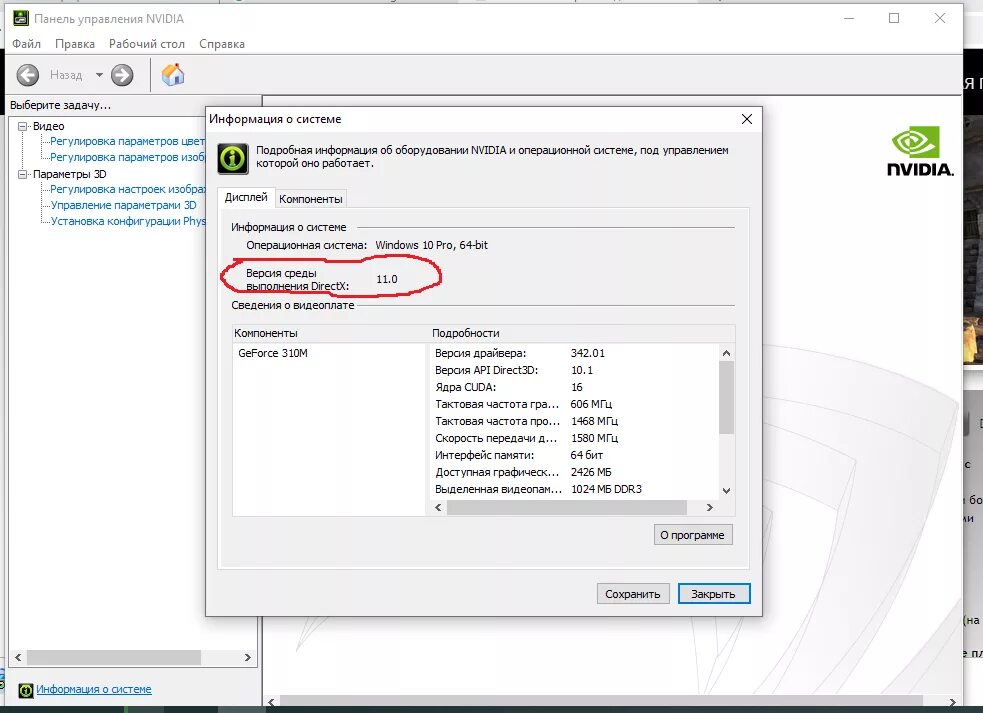Collapse the Параметры 3D tree node
This screenshot has height=713, width=983.
23,174
